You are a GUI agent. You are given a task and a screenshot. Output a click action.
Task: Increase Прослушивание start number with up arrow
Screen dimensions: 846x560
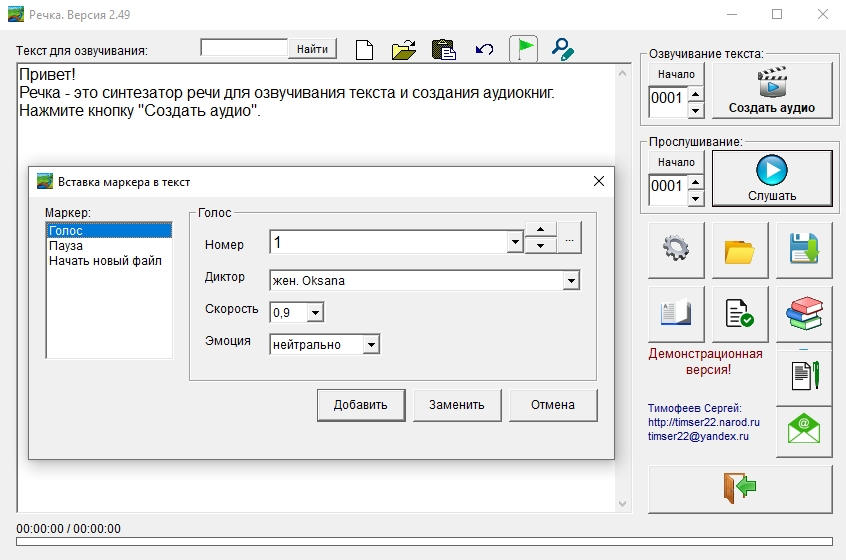696,182
